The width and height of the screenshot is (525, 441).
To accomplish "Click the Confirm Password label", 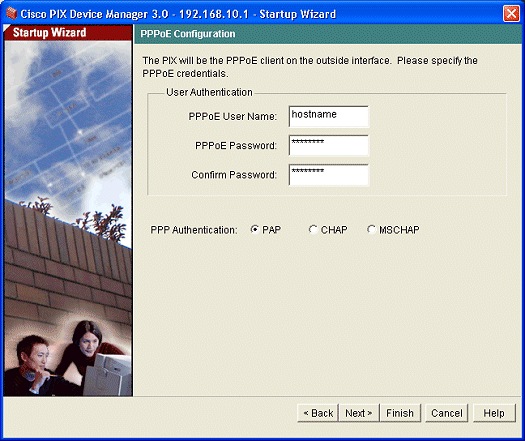I will click(x=234, y=175).
